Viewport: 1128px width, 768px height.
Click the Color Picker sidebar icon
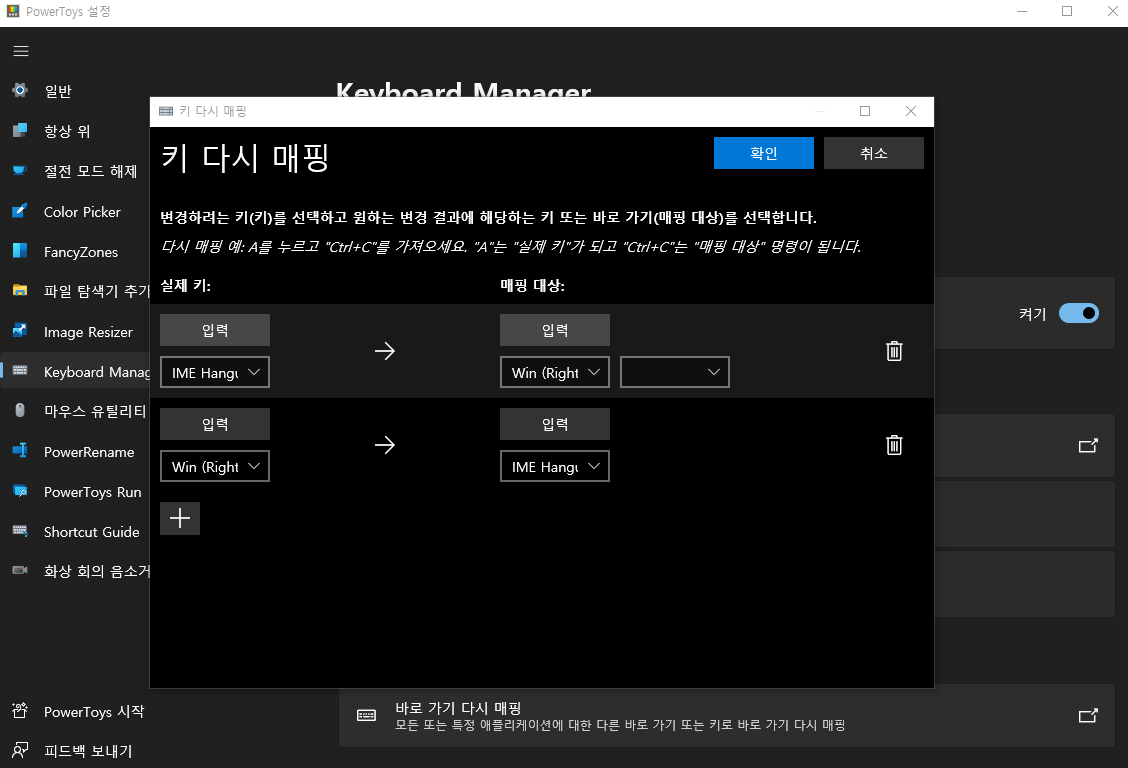point(20,211)
